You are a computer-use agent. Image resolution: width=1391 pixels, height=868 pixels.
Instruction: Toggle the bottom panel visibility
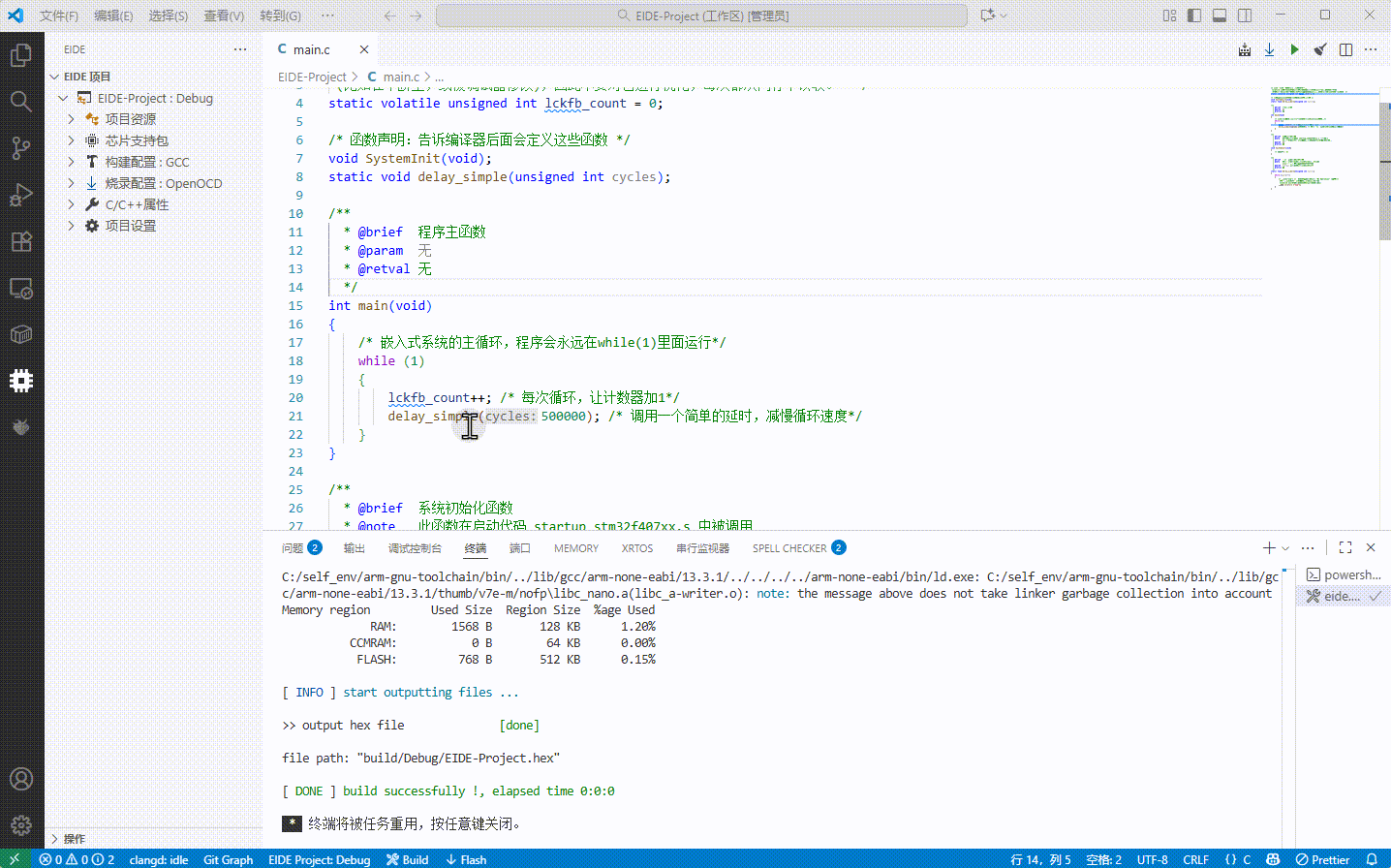1220,15
